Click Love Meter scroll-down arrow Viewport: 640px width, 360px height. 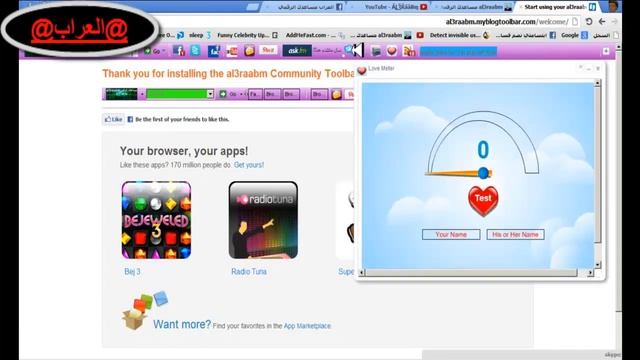point(598,265)
